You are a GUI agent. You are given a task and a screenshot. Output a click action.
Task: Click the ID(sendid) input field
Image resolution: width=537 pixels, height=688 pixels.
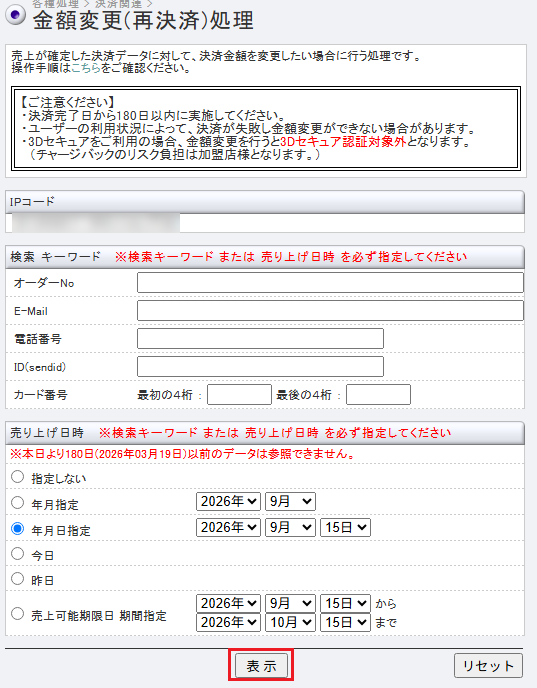coord(261,367)
